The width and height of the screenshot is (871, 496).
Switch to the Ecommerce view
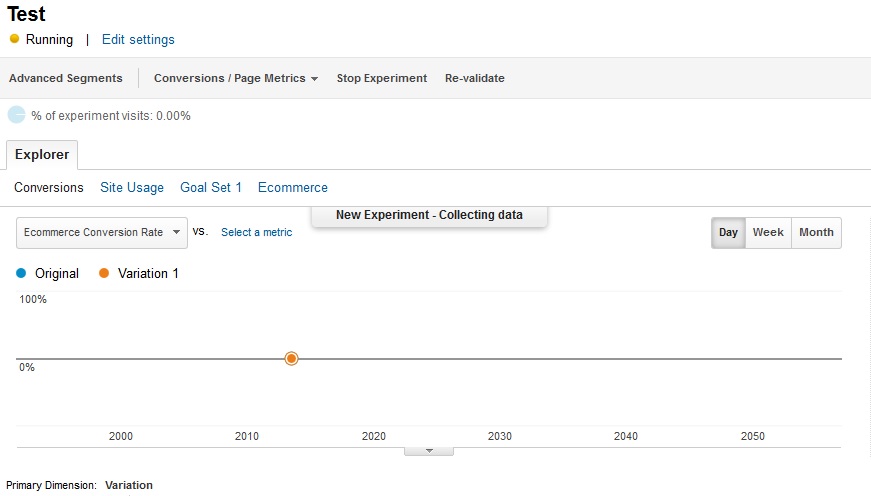click(x=293, y=188)
